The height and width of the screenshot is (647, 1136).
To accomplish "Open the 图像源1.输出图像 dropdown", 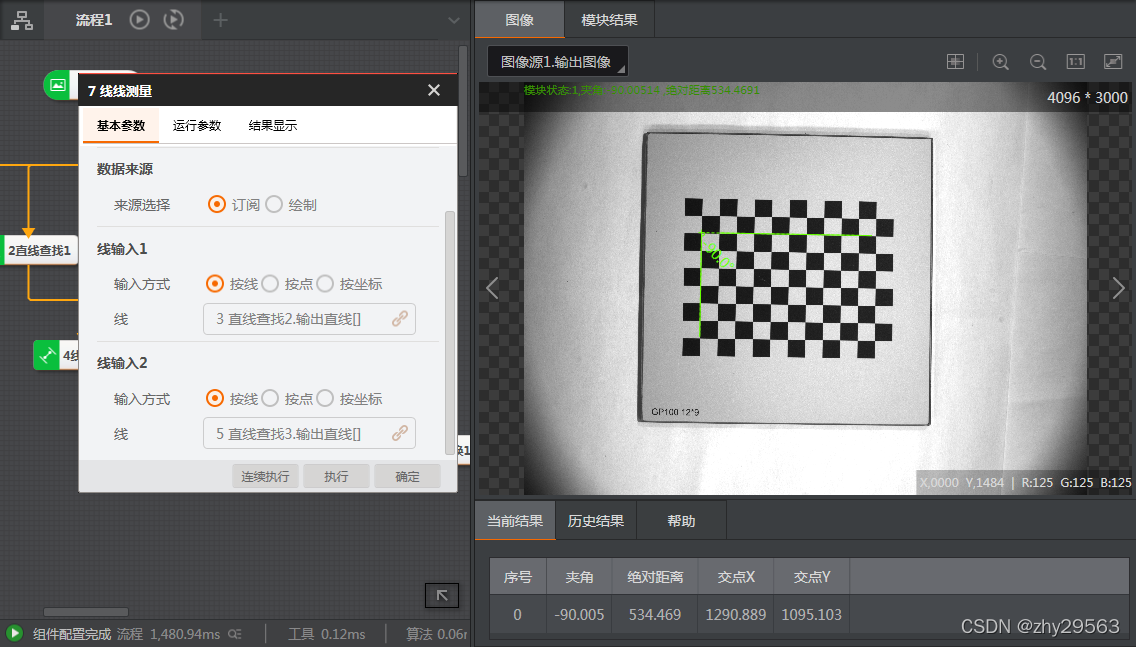I will 557,61.
